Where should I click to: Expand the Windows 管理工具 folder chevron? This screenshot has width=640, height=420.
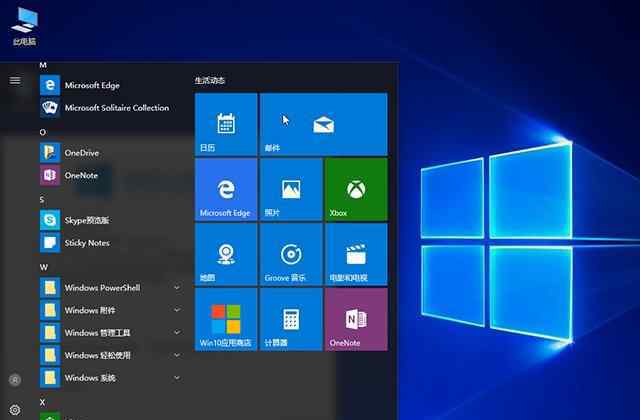[177, 333]
